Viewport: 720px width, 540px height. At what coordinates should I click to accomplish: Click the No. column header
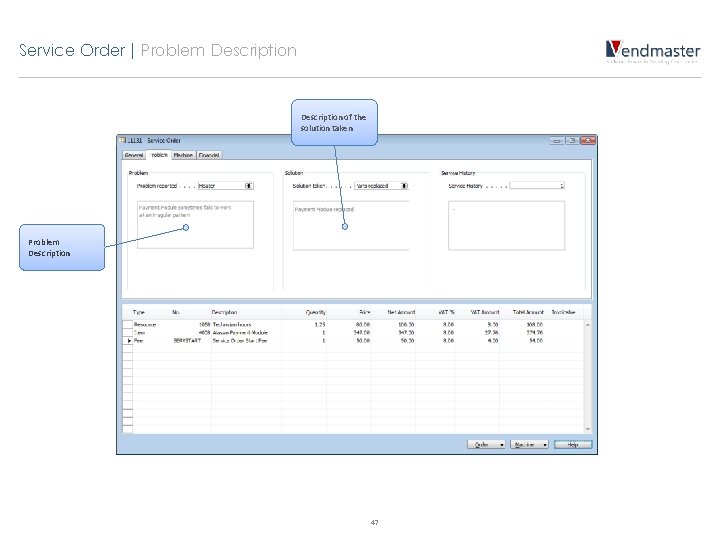pos(176,312)
